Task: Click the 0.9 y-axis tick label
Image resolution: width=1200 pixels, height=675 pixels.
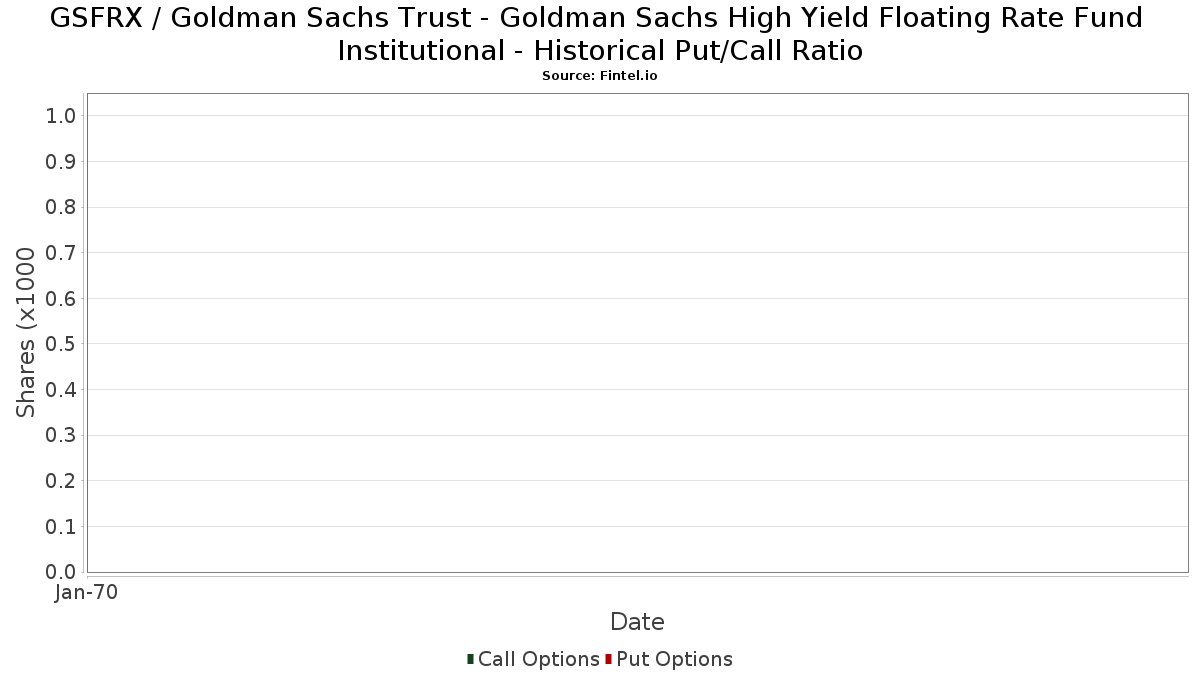Action: pyautogui.click(x=61, y=162)
